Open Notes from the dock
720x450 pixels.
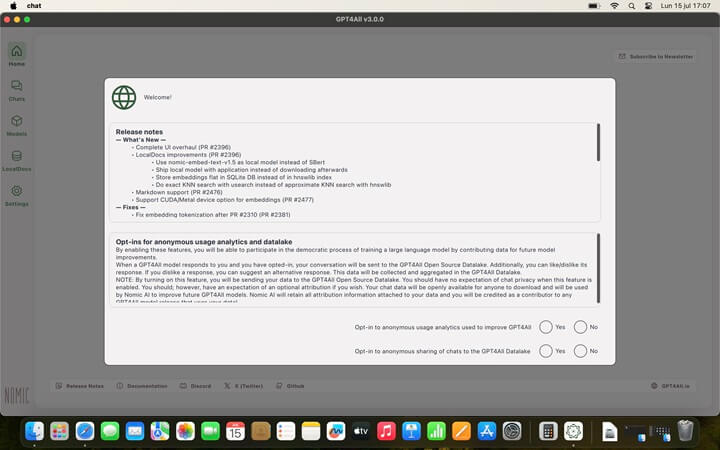[x=311, y=431]
